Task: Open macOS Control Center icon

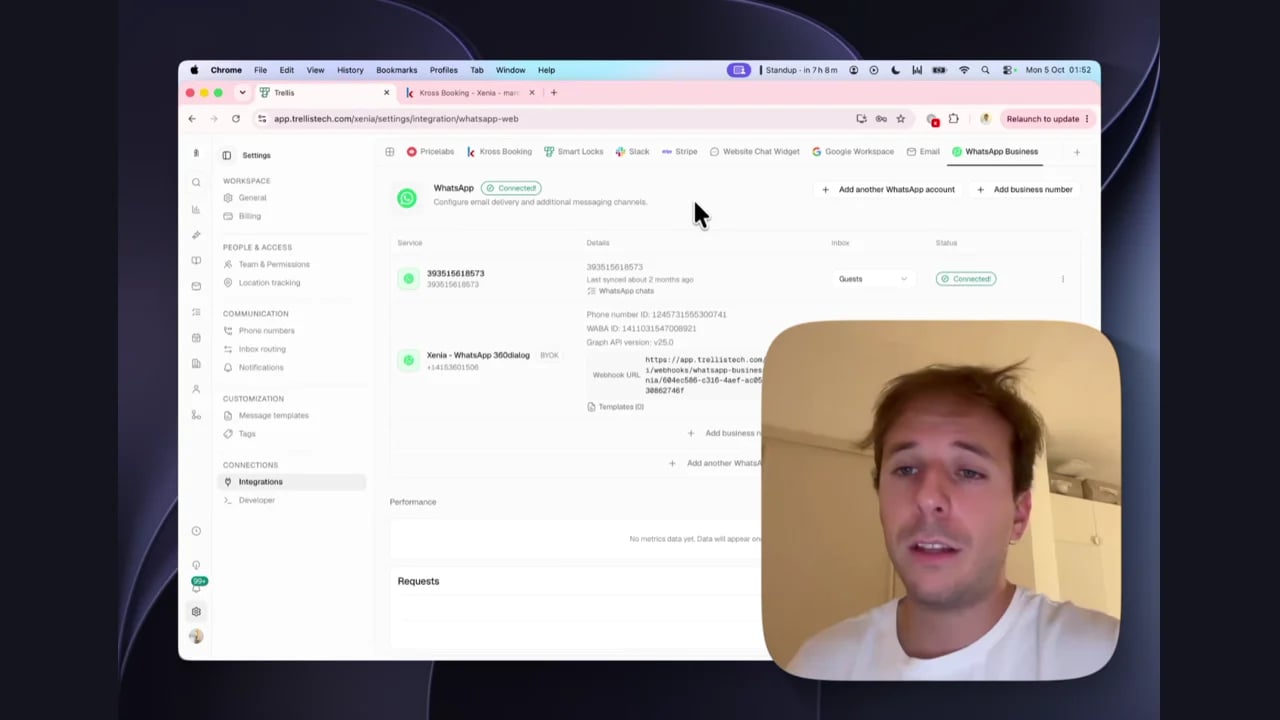Action: coord(1007,70)
